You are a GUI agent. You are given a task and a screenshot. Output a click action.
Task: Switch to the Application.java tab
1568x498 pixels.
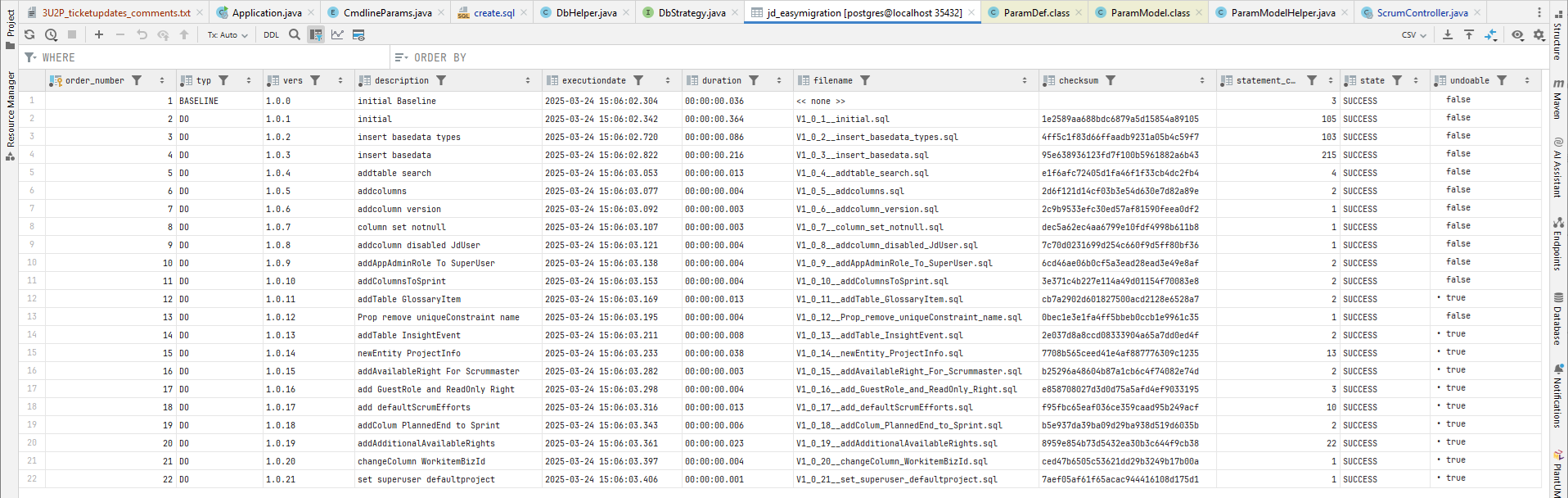[266, 12]
